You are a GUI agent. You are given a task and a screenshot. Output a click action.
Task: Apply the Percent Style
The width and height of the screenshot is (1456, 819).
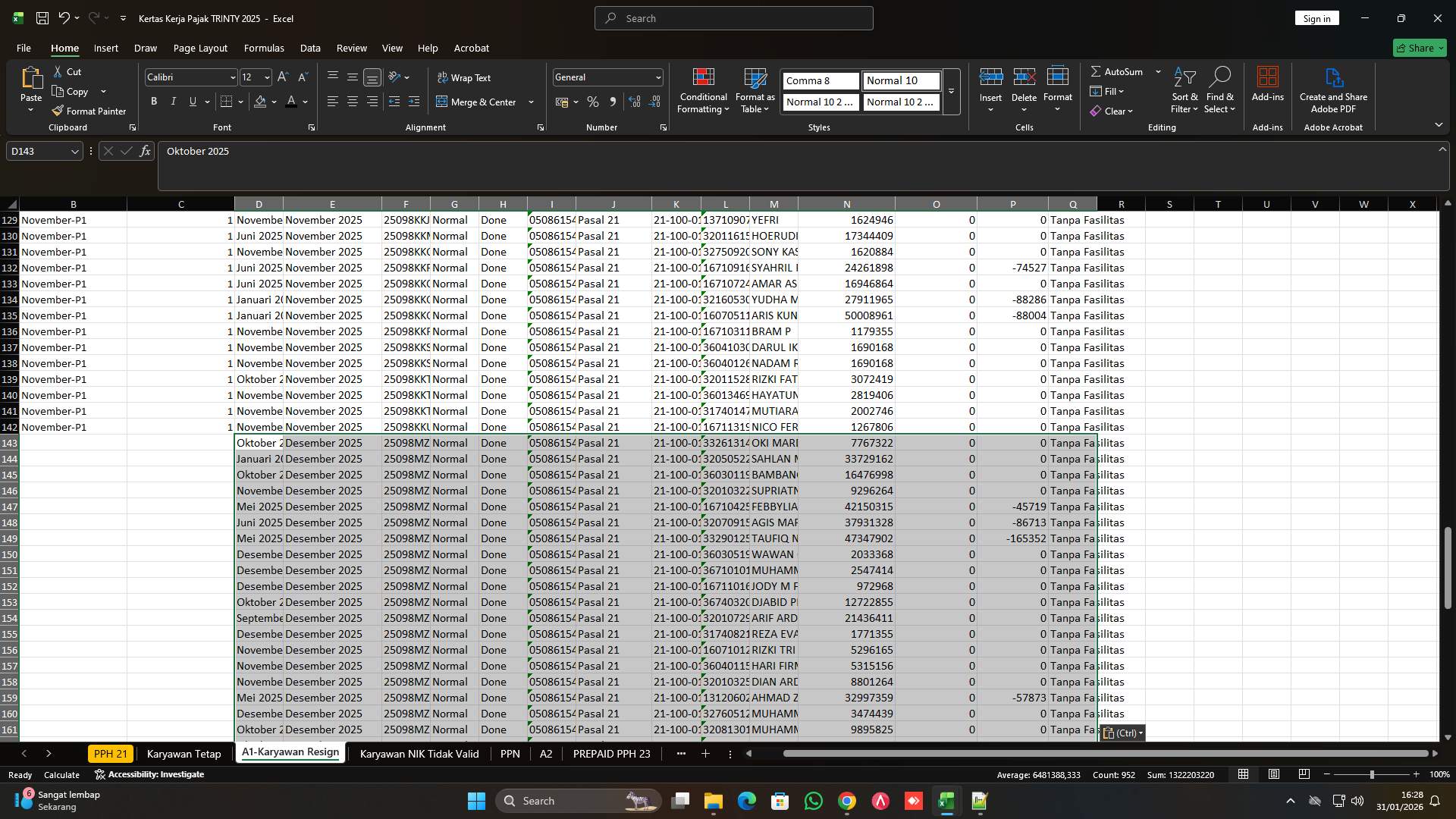593,101
